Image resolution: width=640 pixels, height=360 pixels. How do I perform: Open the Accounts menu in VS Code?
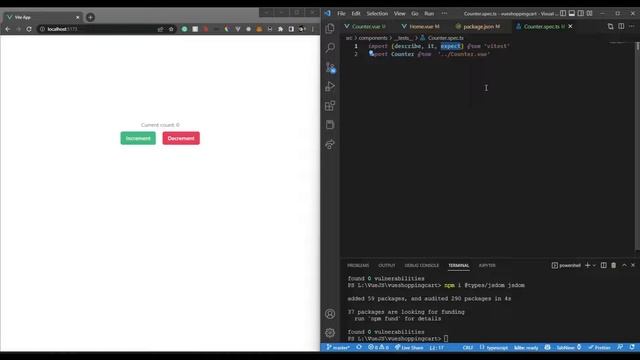[x=330, y=314]
